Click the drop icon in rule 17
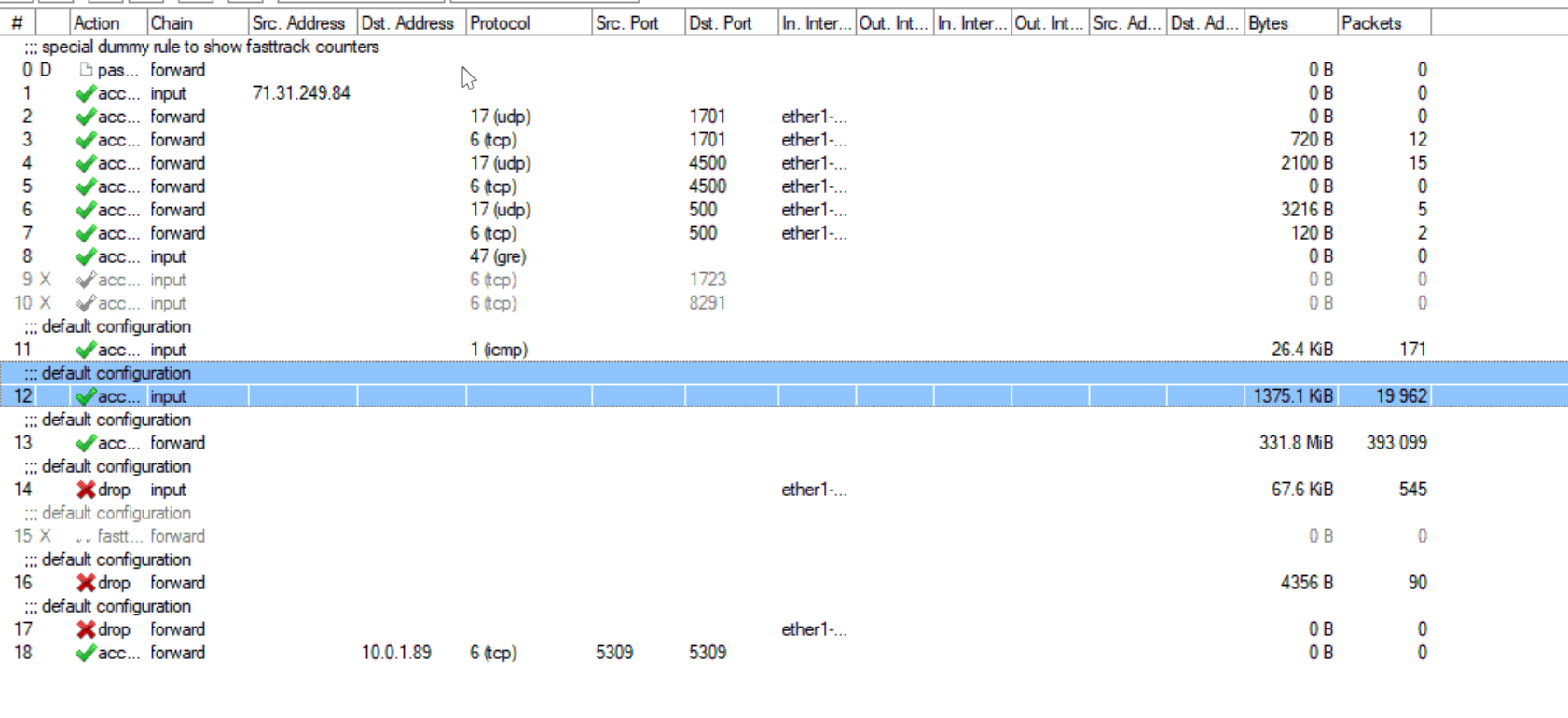1568x718 pixels. point(86,629)
